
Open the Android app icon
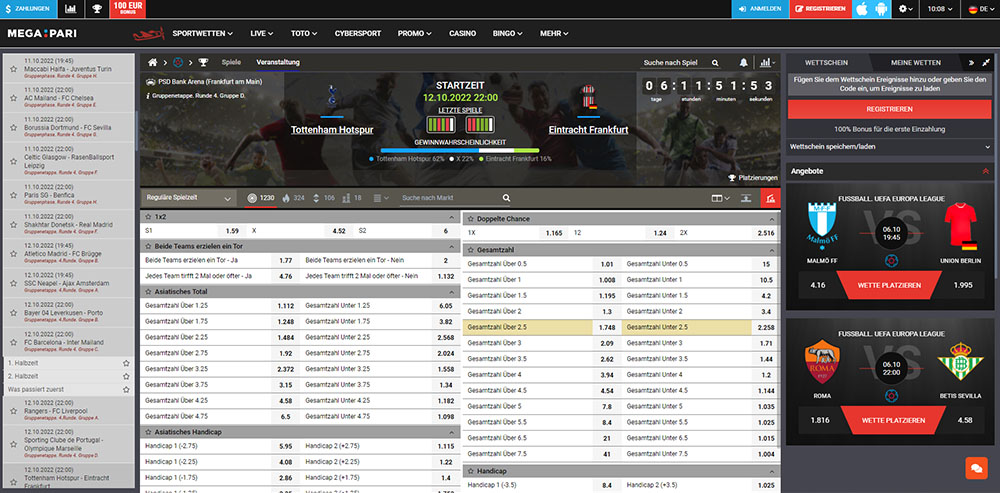[x=882, y=9]
